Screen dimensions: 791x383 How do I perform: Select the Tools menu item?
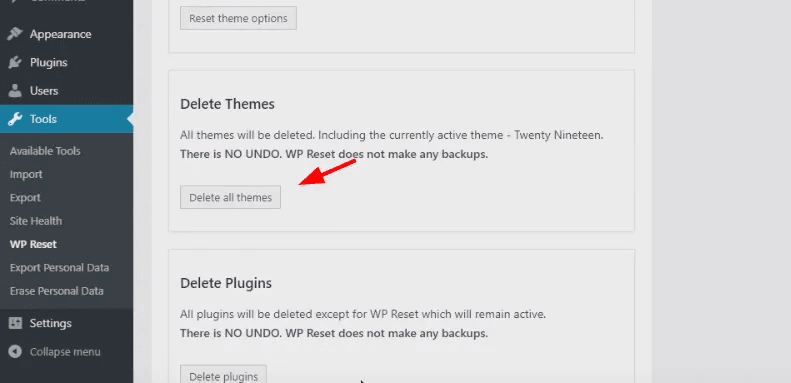click(x=67, y=119)
